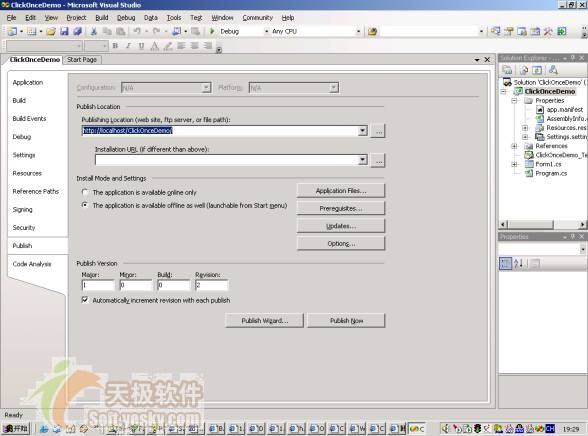Click the Redo arrow icon
This screenshot has width=588, height=436.
pos(156,31)
